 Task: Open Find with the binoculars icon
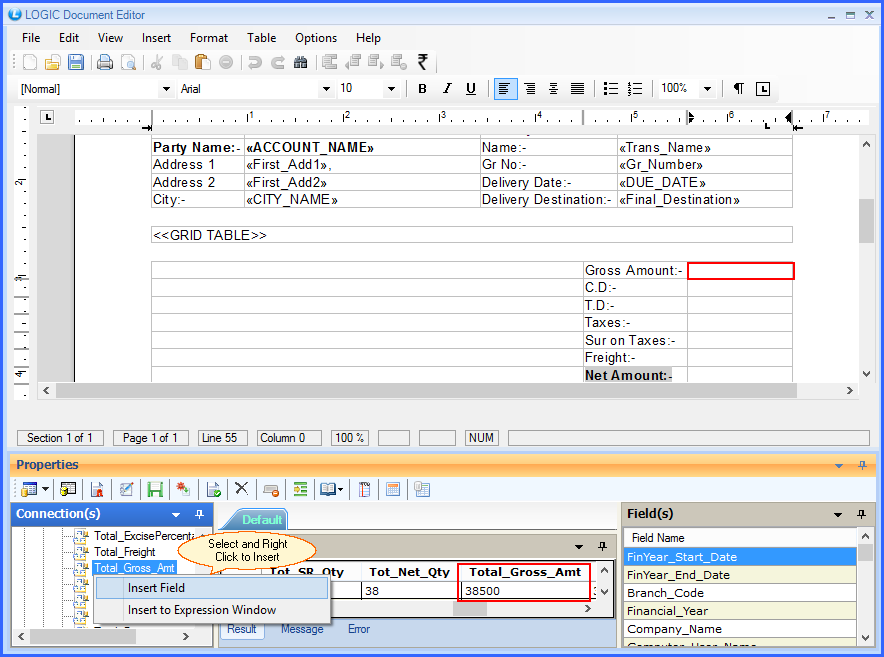(300, 61)
